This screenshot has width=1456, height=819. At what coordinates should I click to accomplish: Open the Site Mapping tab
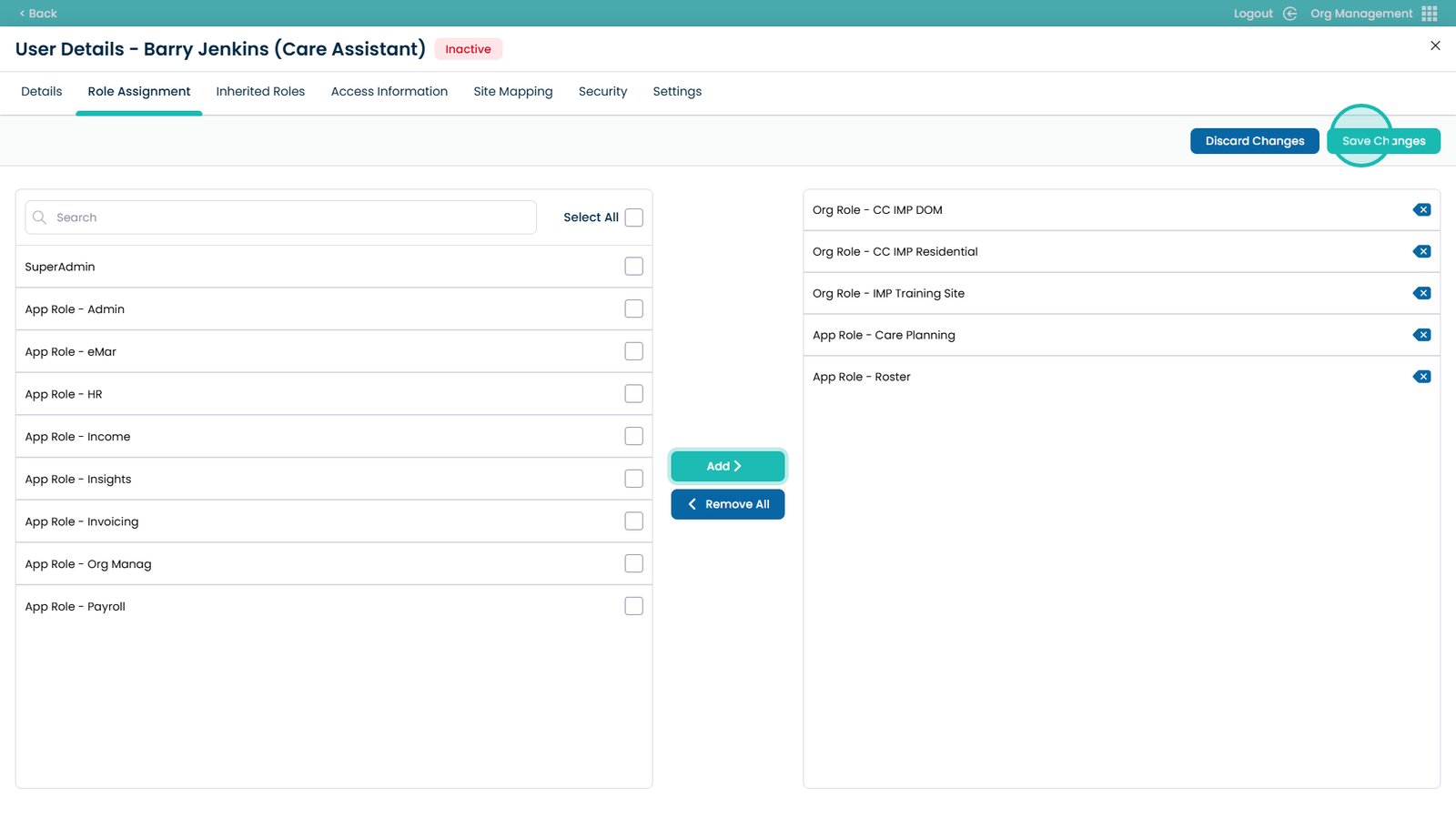512,92
